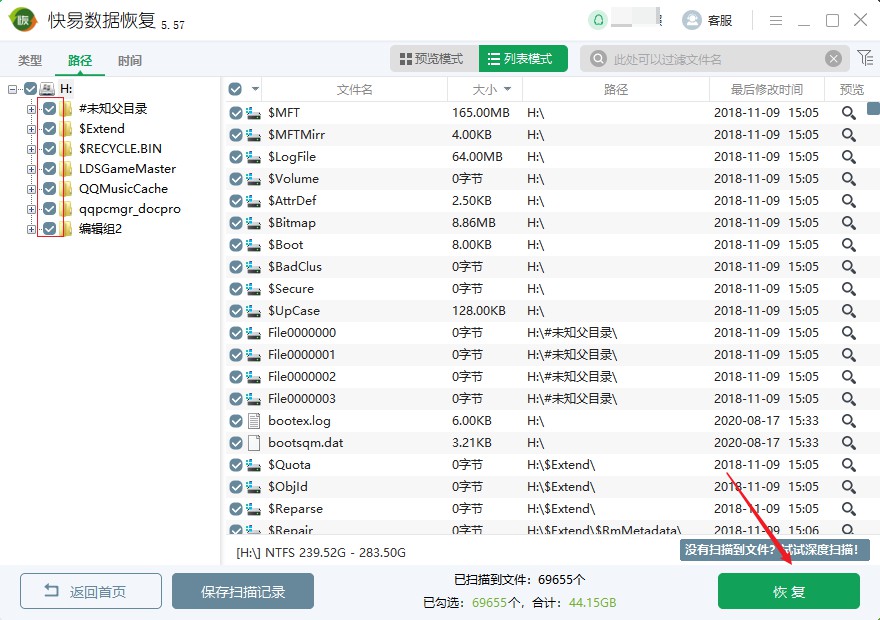The width and height of the screenshot is (880, 620).
Task: Clear the filter box with X icon
Action: 833,59
